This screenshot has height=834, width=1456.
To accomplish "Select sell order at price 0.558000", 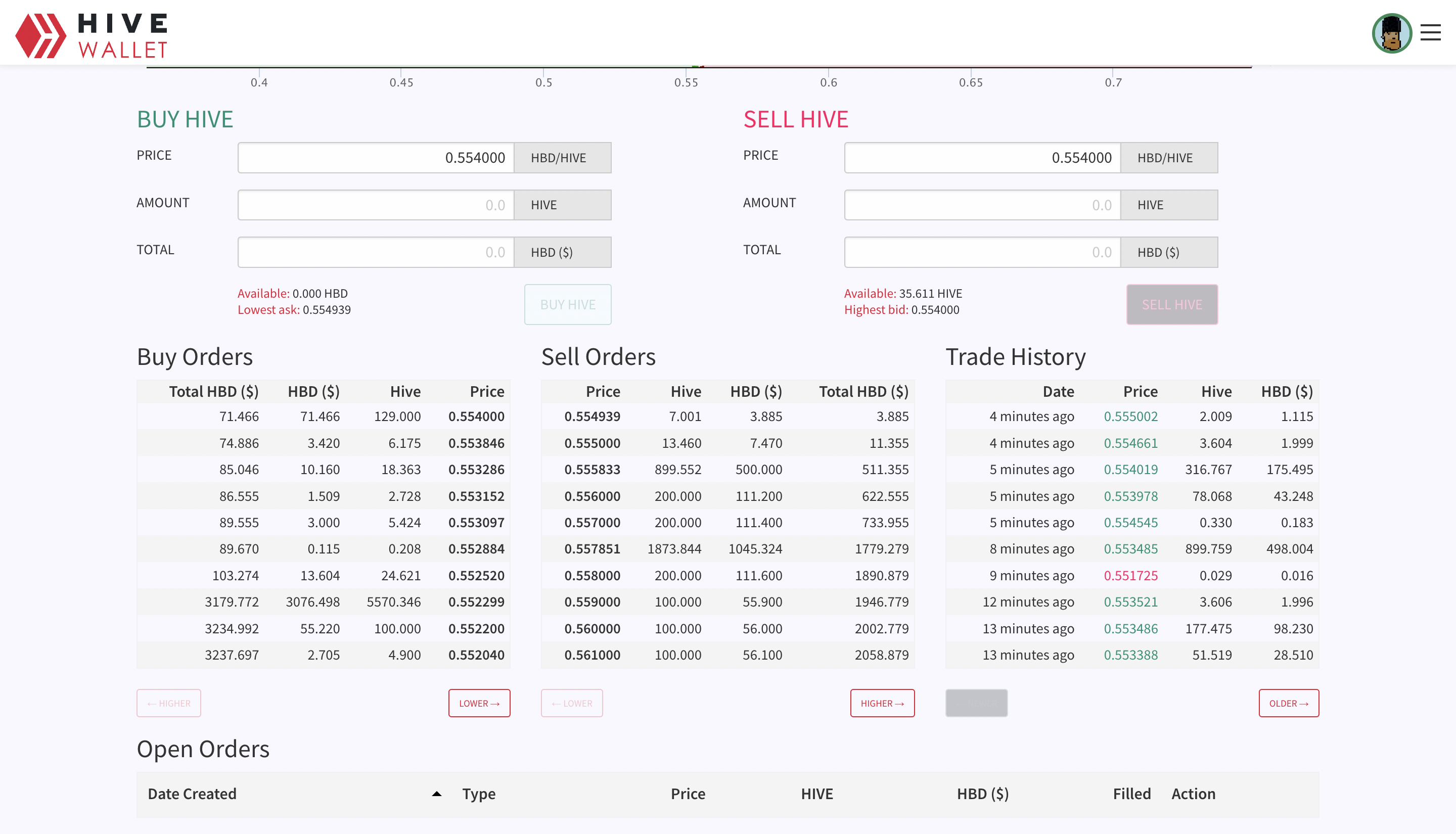I will 727,576.
